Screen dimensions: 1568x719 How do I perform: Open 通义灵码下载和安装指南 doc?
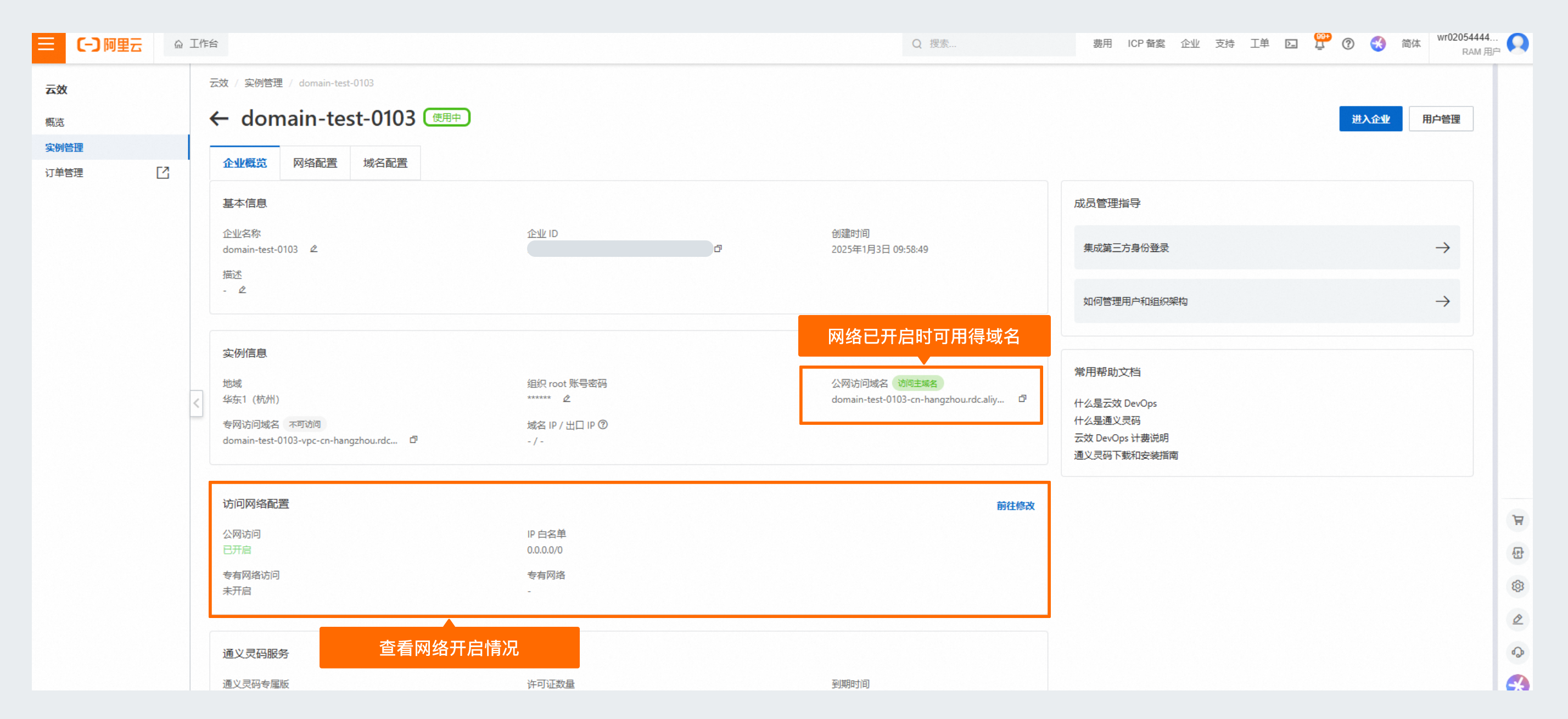(1125, 455)
